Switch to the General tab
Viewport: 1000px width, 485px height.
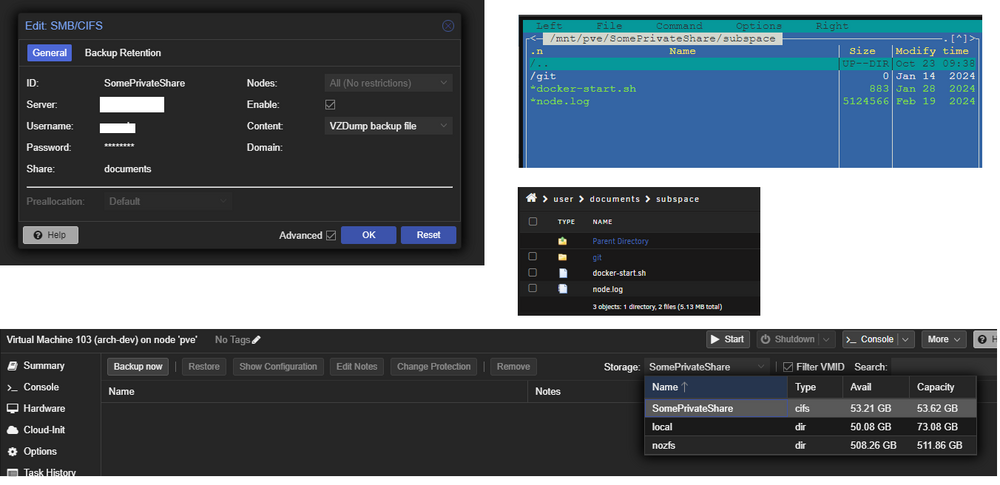pyautogui.click(x=50, y=53)
